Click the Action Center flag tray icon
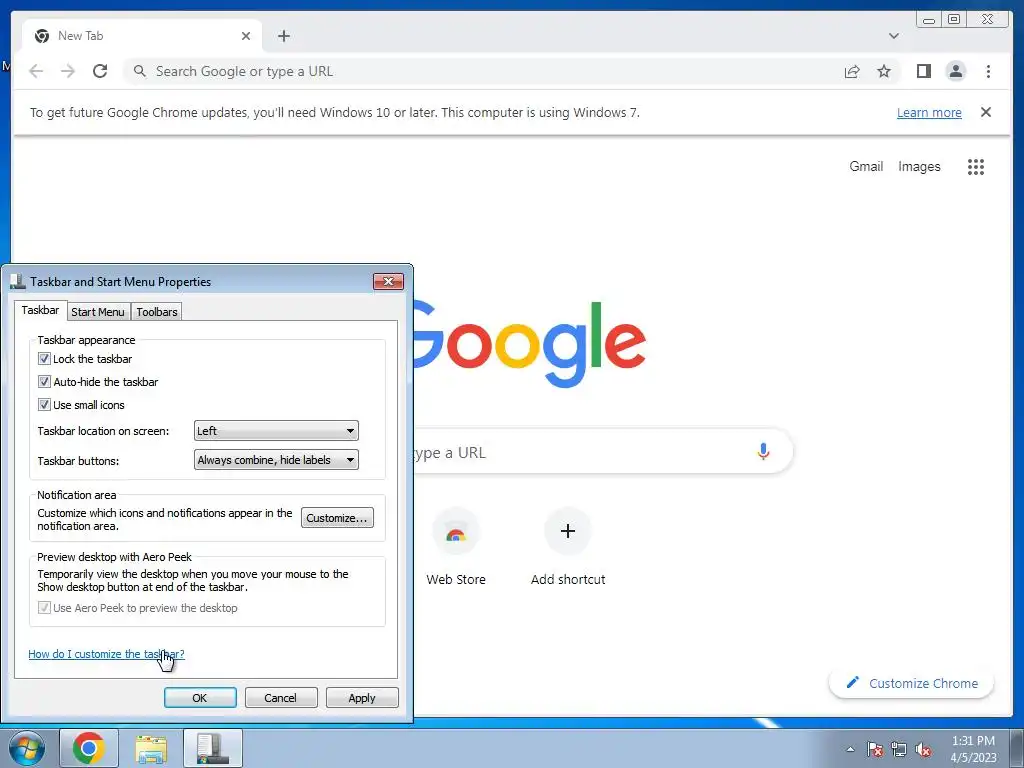Viewport: 1024px width, 768px height. click(874, 749)
